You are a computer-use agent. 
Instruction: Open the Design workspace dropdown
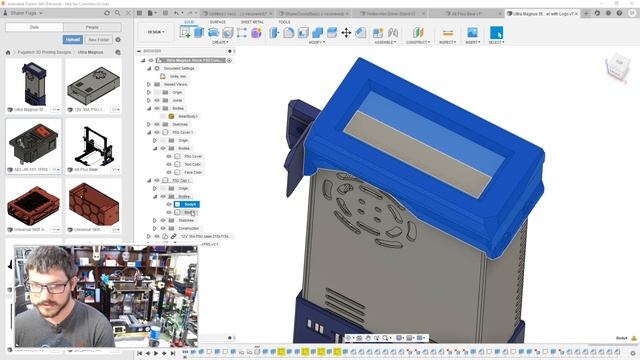(x=156, y=32)
